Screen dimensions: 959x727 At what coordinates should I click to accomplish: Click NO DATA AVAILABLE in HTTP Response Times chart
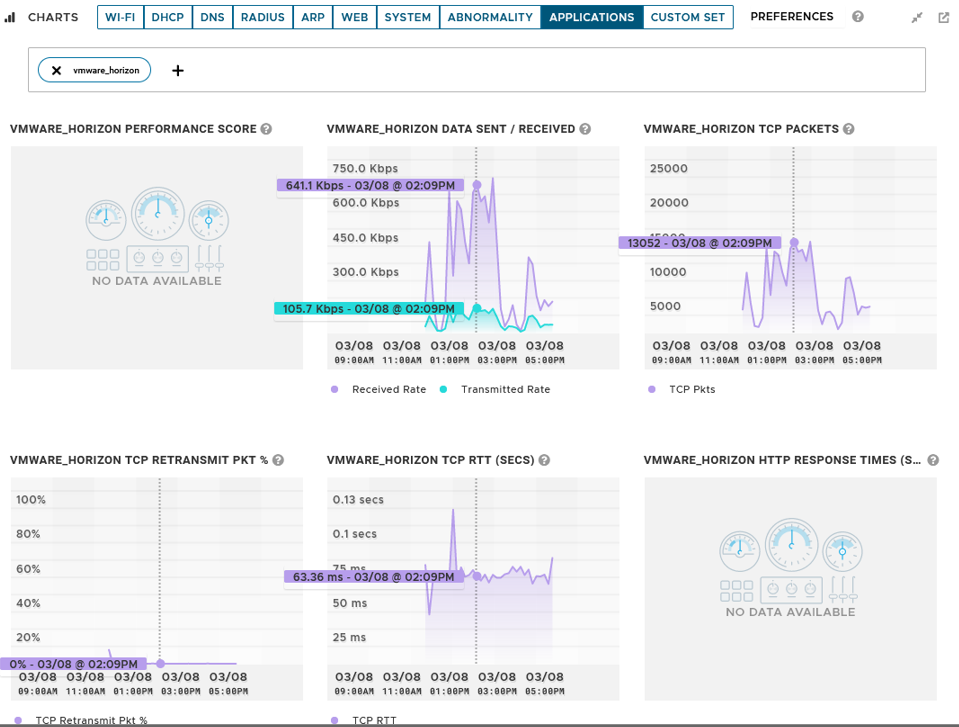pyautogui.click(x=790, y=612)
